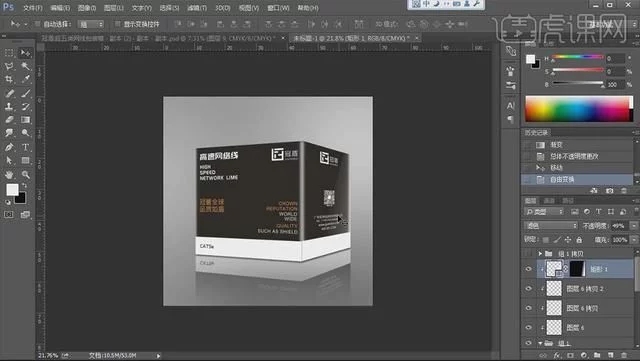
Task: Toggle Quick Mask mode icon
Action: [9, 214]
